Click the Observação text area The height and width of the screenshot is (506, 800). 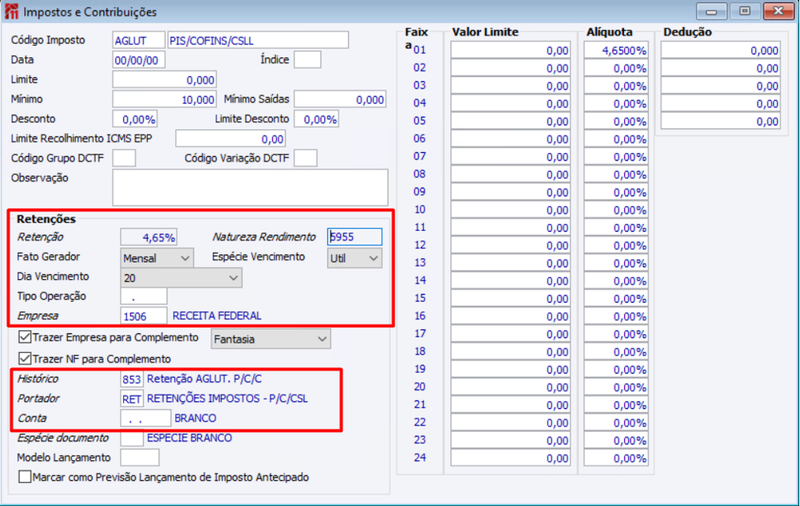click(250, 187)
